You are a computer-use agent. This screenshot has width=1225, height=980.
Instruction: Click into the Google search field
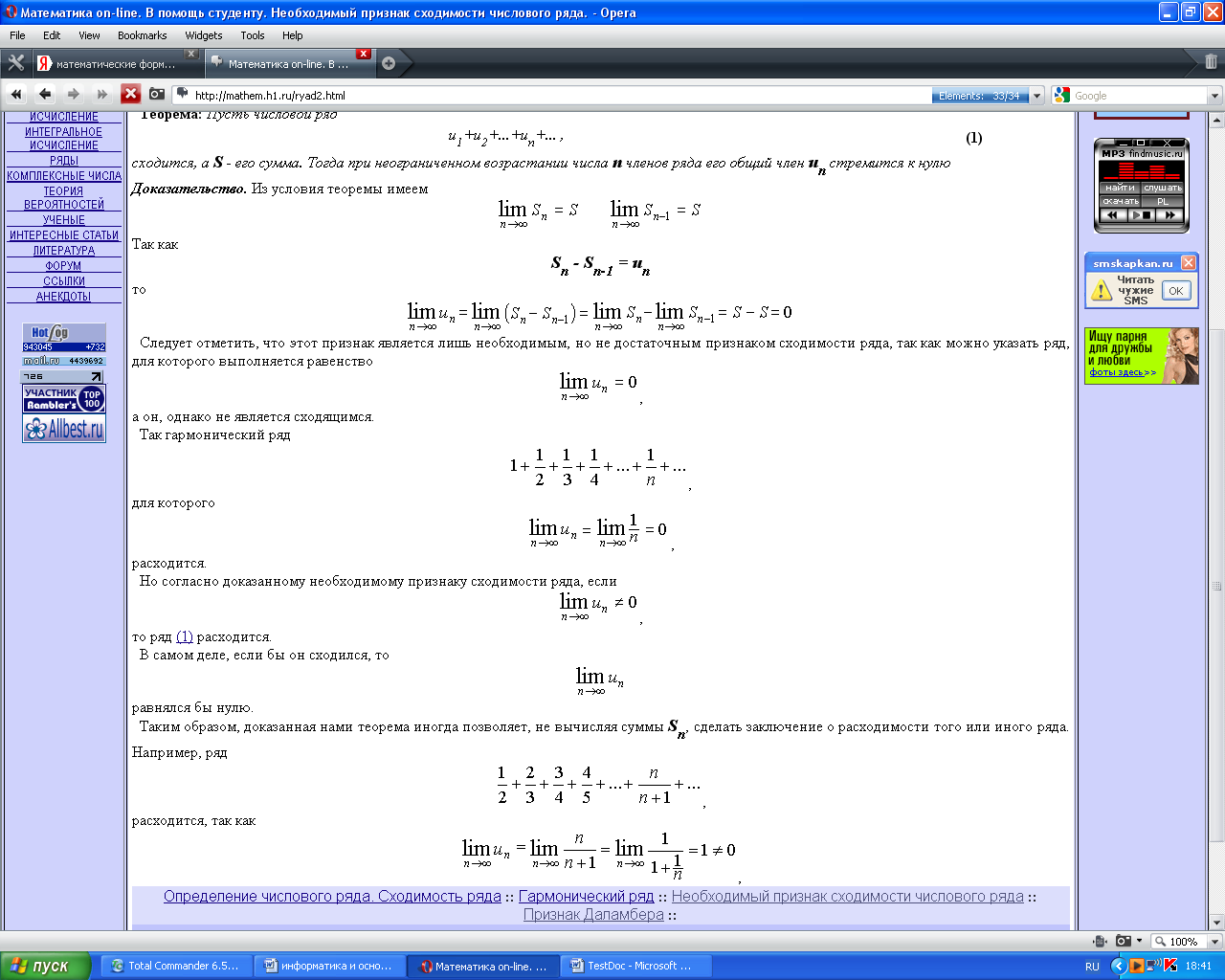tap(1138, 96)
